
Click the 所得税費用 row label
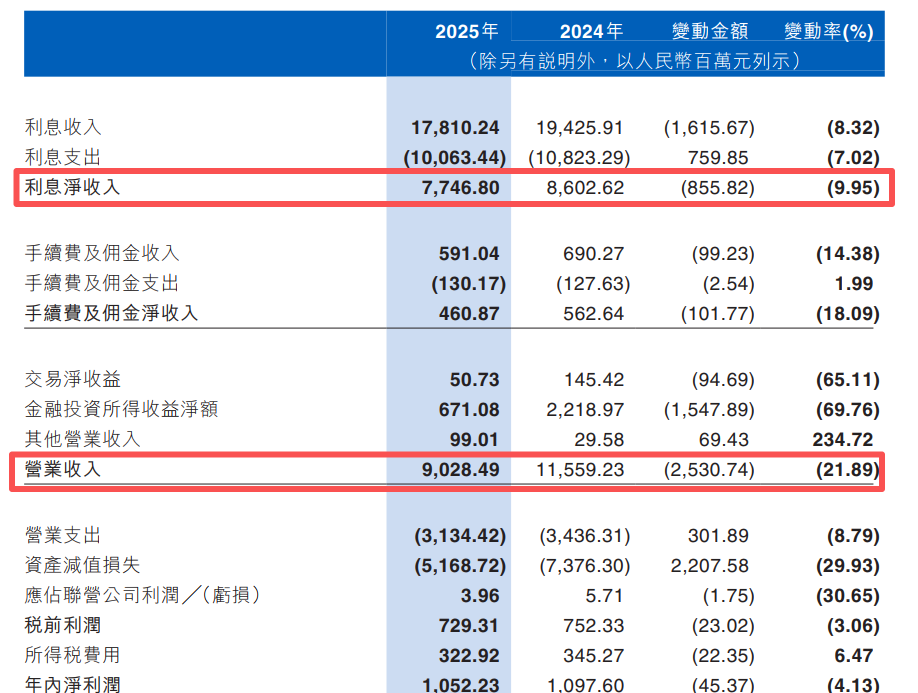tap(73, 655)
